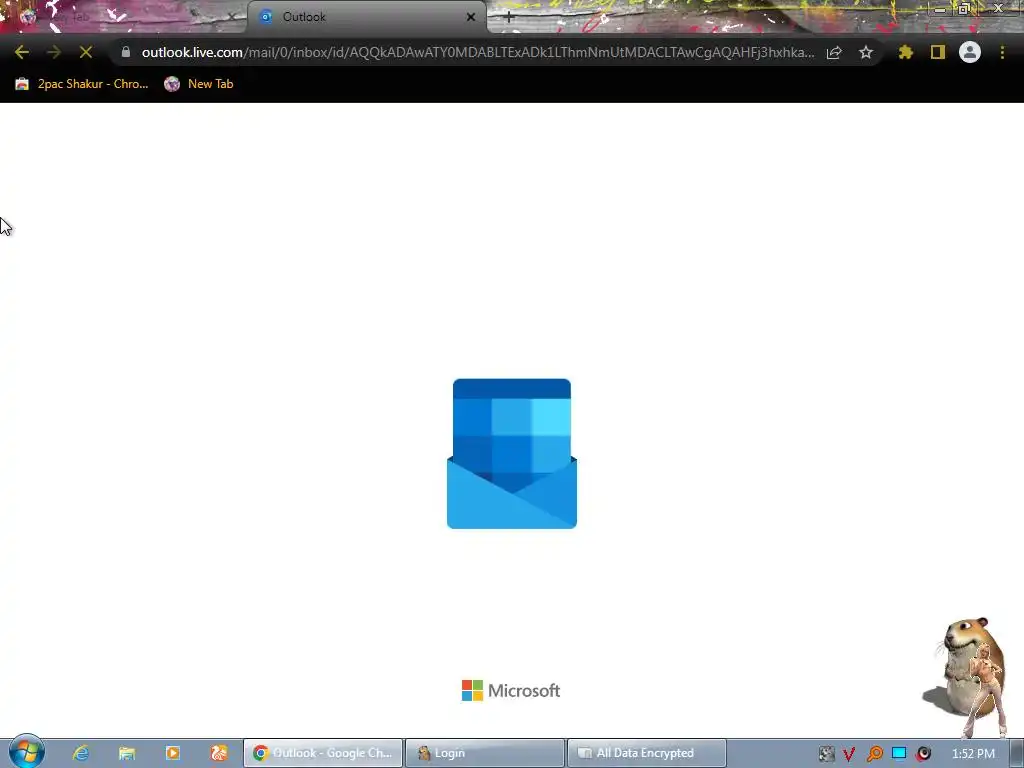1024x768 pixels.
Task: Toggle the Chrome side panel
Action: (938, 52)
